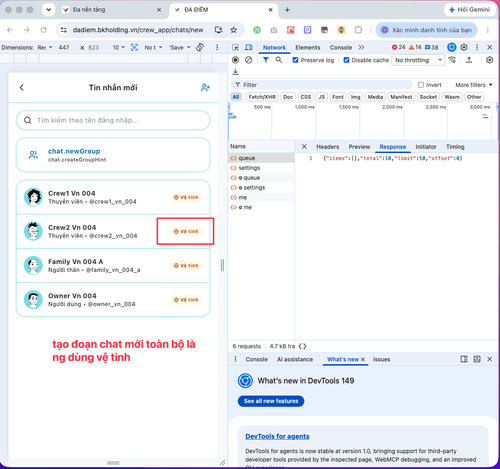Click the pretty print braces icon
The height and width of the screenshot is (469, 500).
point(302,346)
